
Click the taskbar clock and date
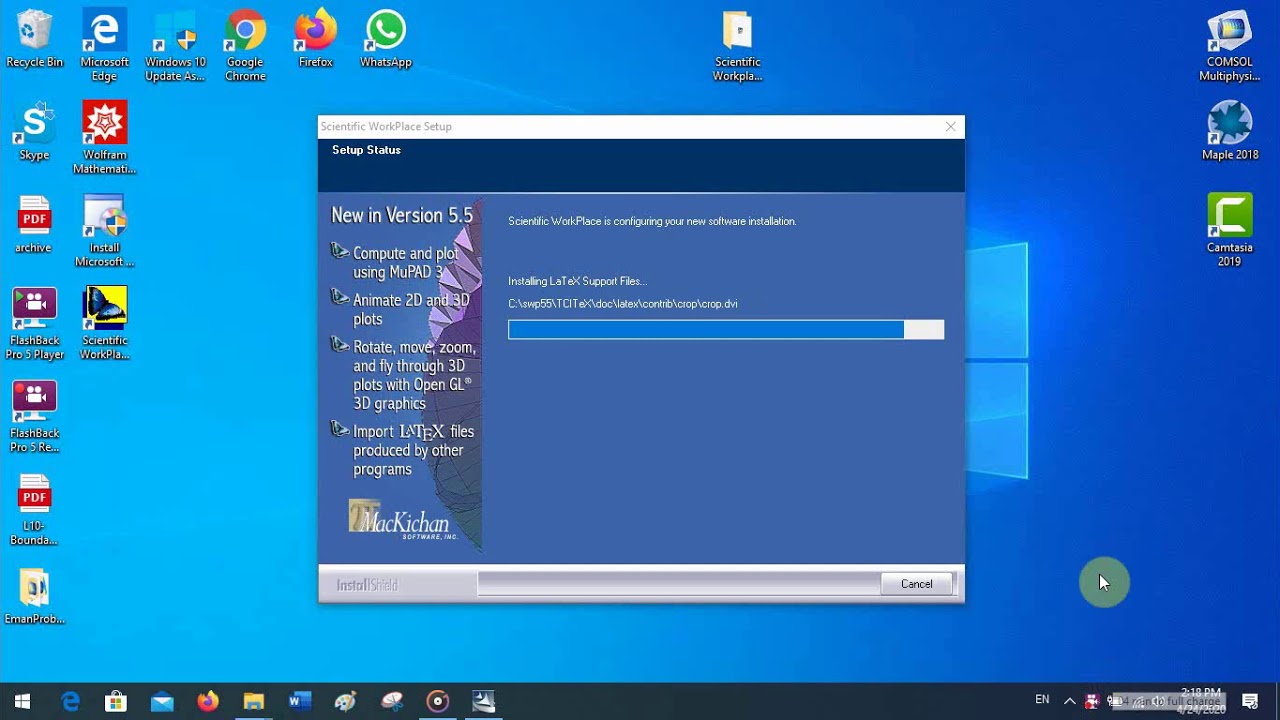coord(1200,700)
